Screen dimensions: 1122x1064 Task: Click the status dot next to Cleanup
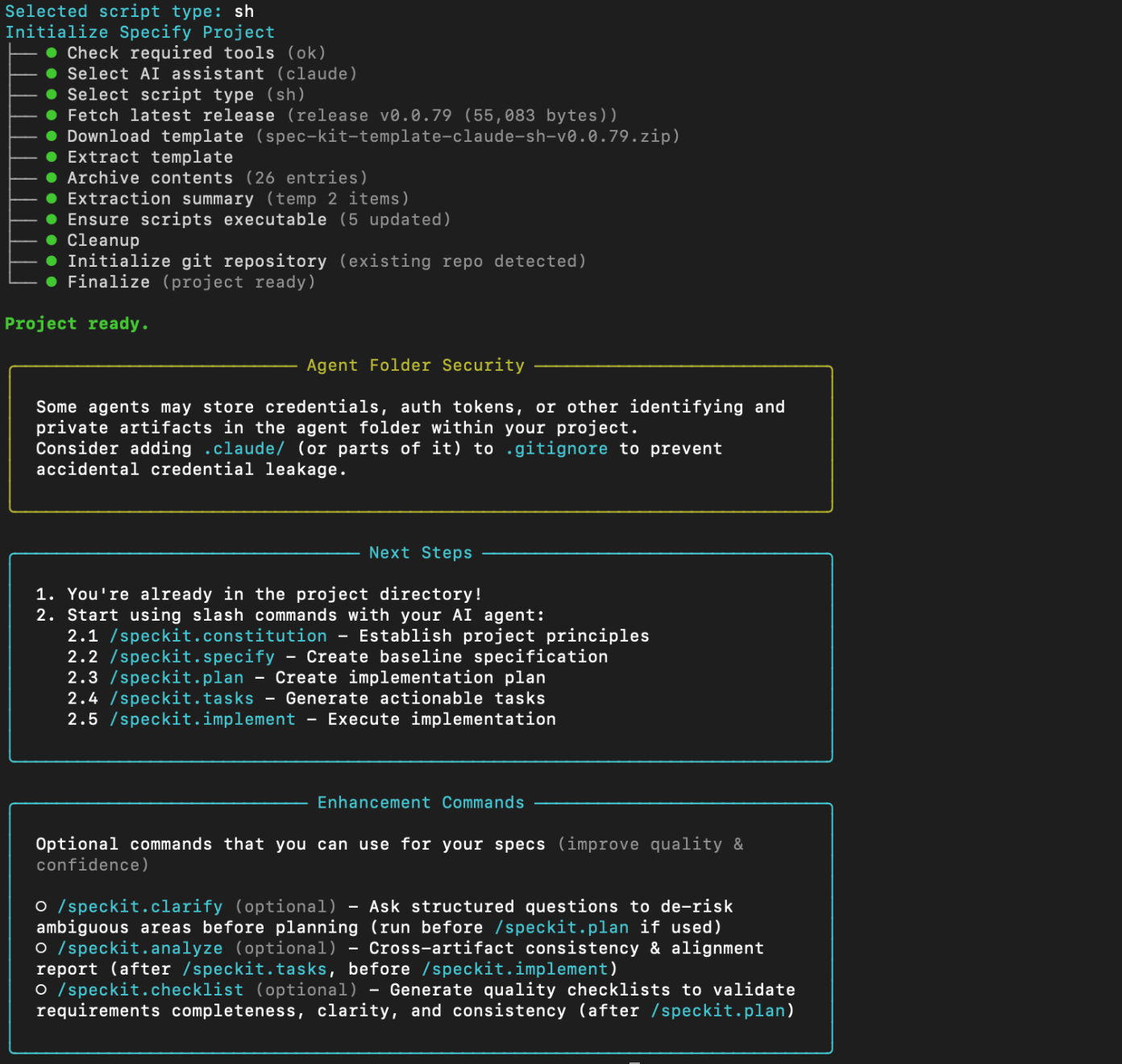[x=52, y=240]
